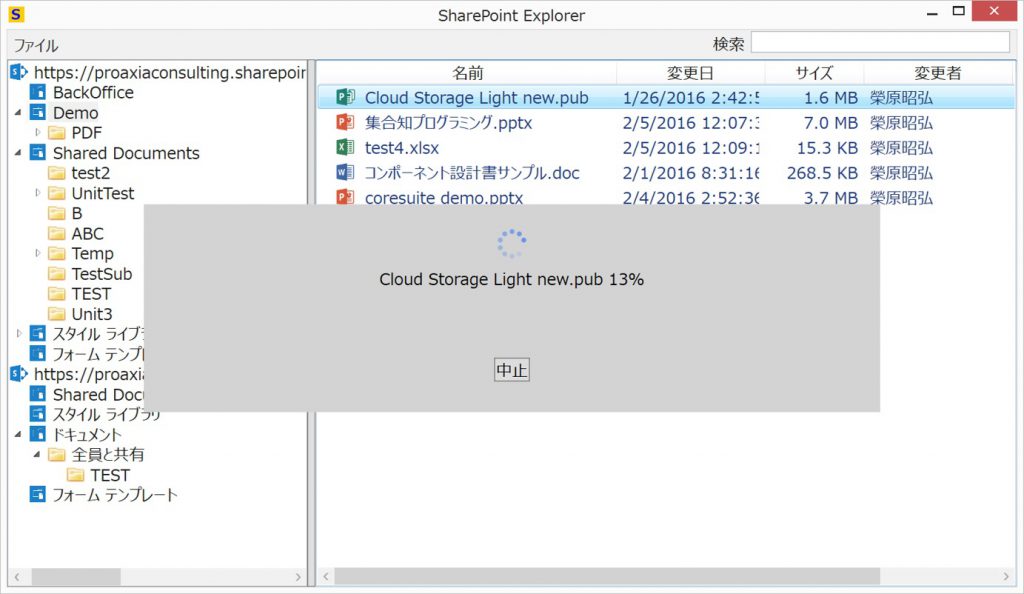This screenshot has width=1024, height=594.
Task: Sort files by 変更日 column header
Action: 690,73
